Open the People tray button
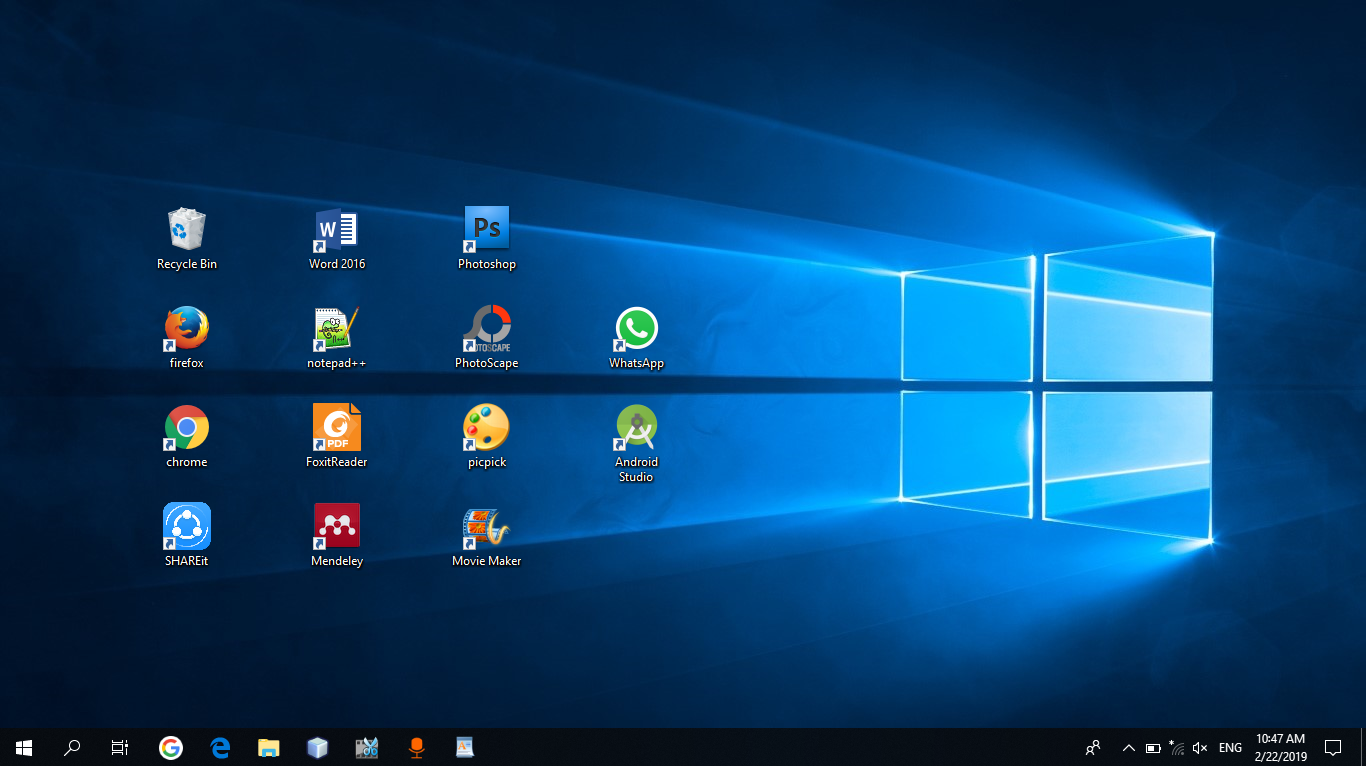Viewport: 1366px width, 766px height. point(1093,747)
